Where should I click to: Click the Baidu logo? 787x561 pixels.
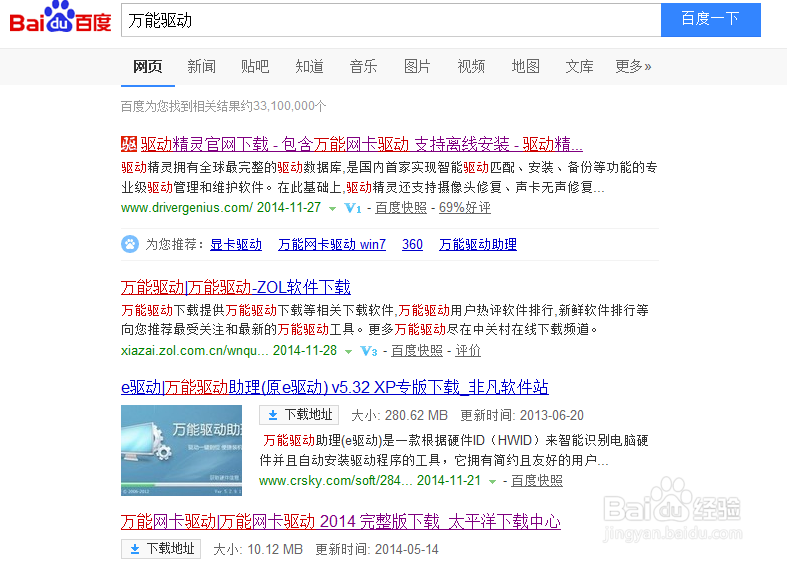coord(60,18)
